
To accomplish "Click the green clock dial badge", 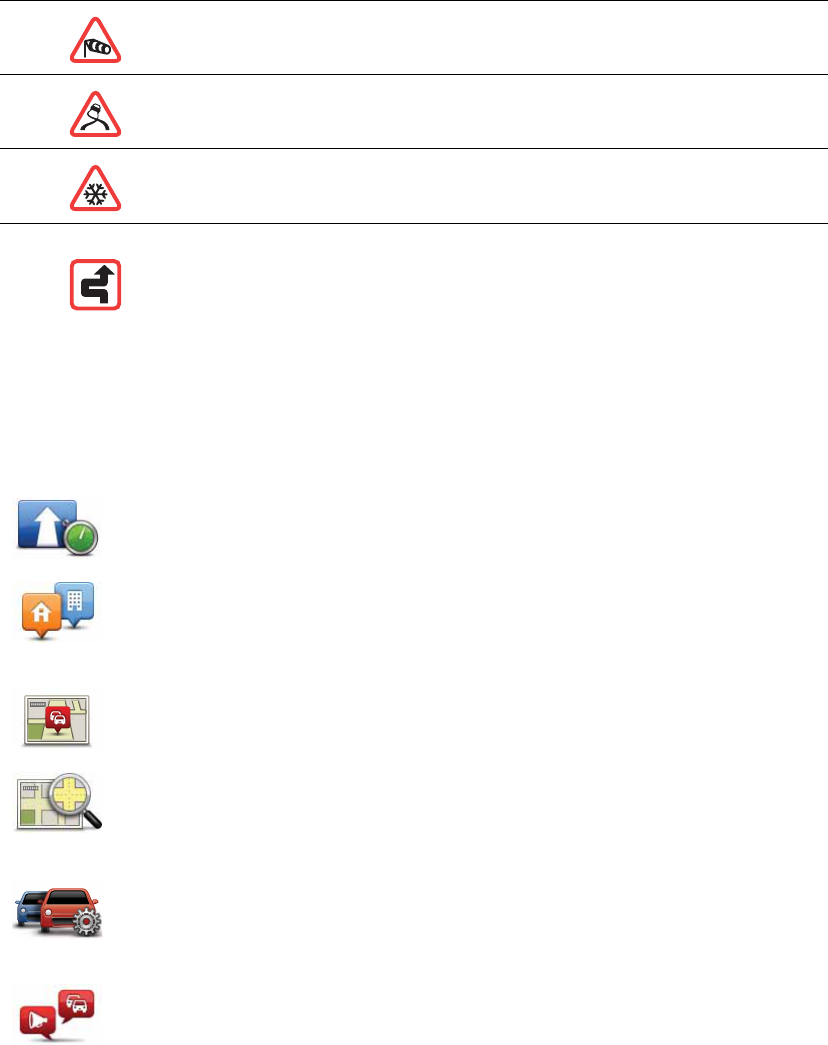I will 81,537.
